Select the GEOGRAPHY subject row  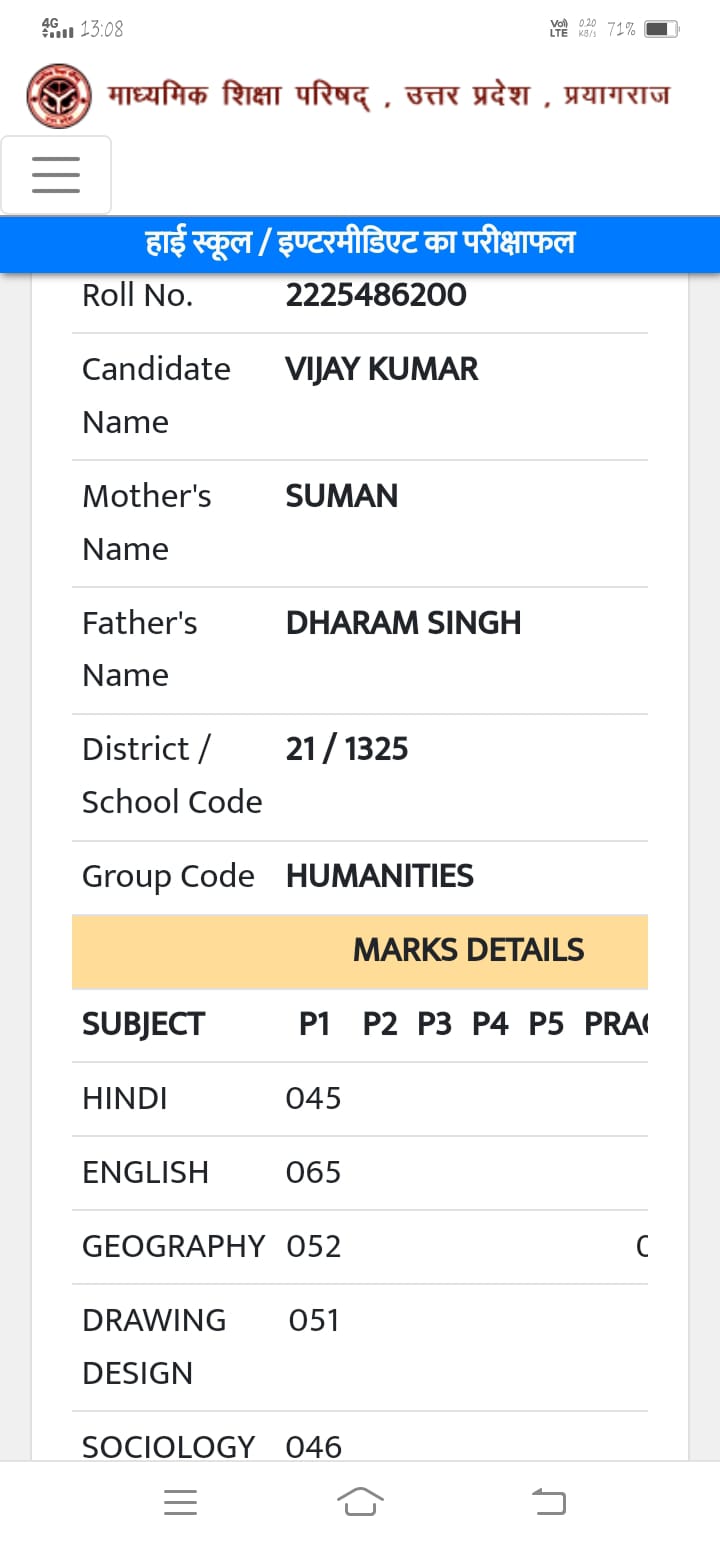[360, 1247]
